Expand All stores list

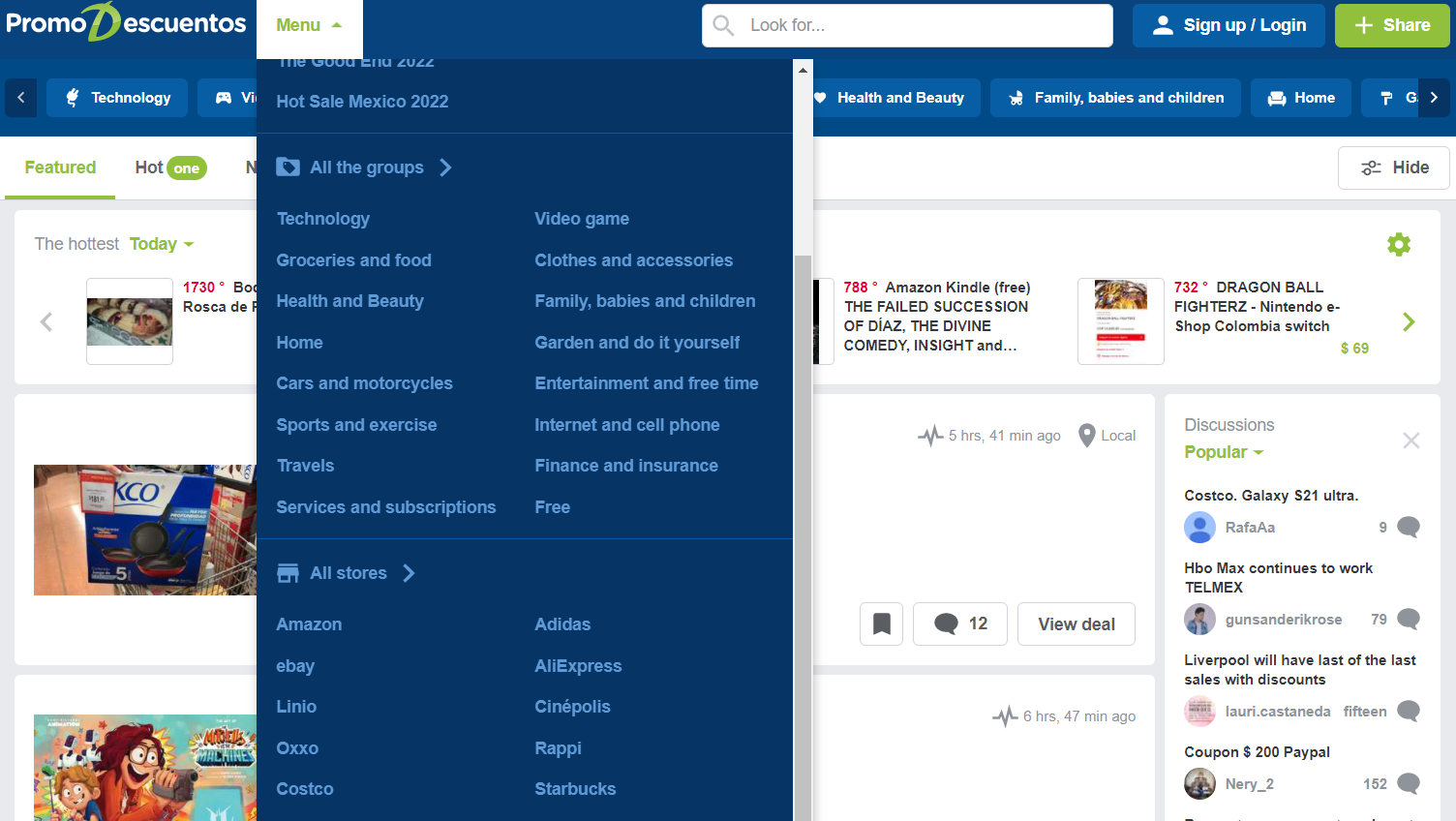pos(346,573)
